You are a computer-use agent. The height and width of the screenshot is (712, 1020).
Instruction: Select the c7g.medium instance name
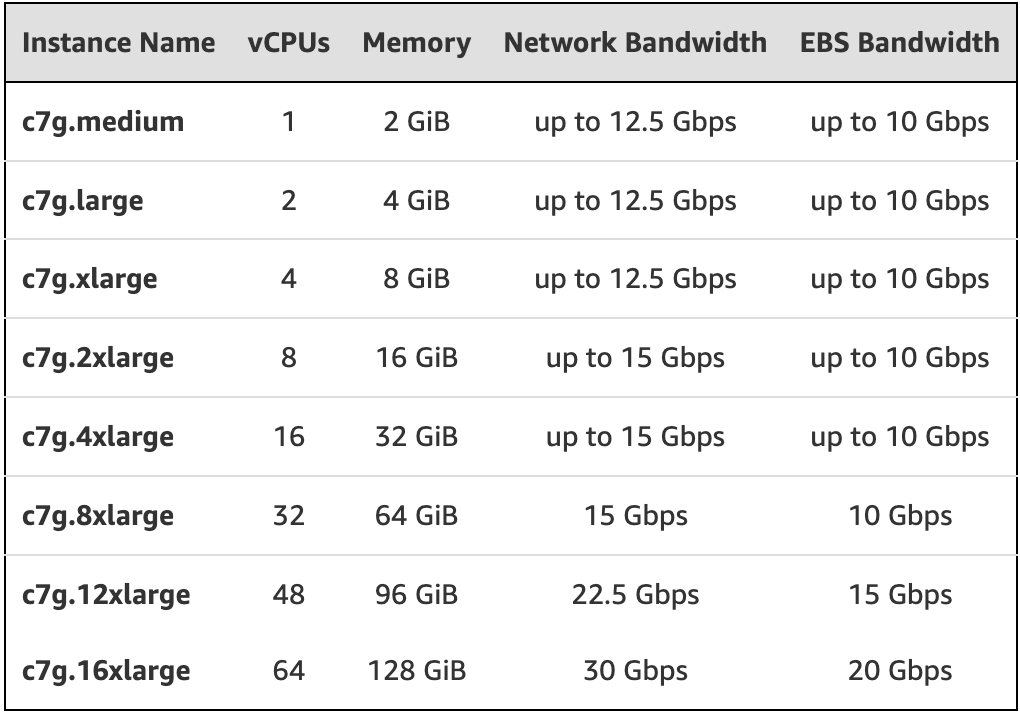[x=103, y=122]
